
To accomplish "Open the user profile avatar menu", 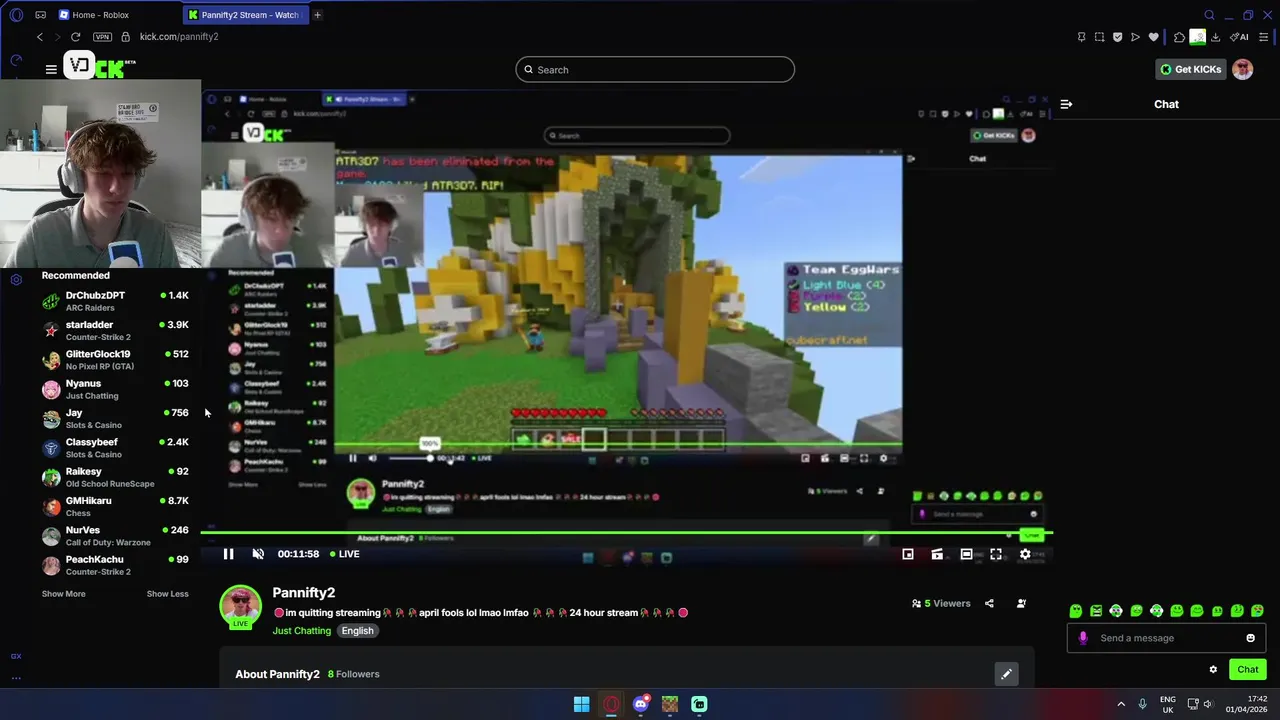I will (x=1243, y=69).
